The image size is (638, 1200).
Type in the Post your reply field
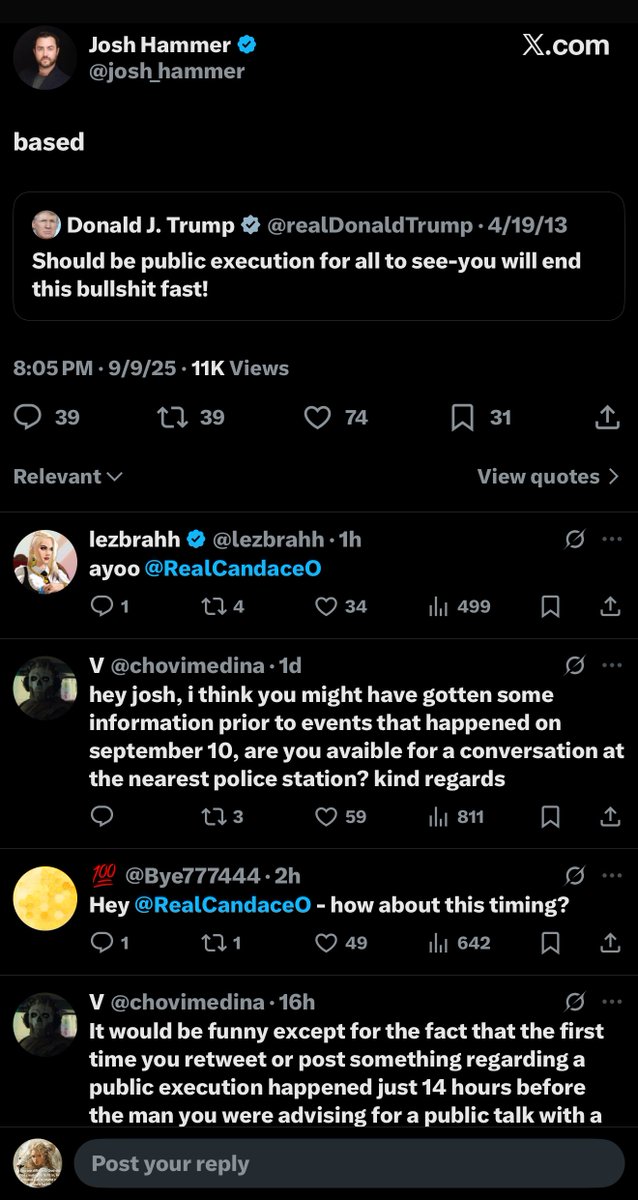pyautogui.click(x=348, y=1164)
